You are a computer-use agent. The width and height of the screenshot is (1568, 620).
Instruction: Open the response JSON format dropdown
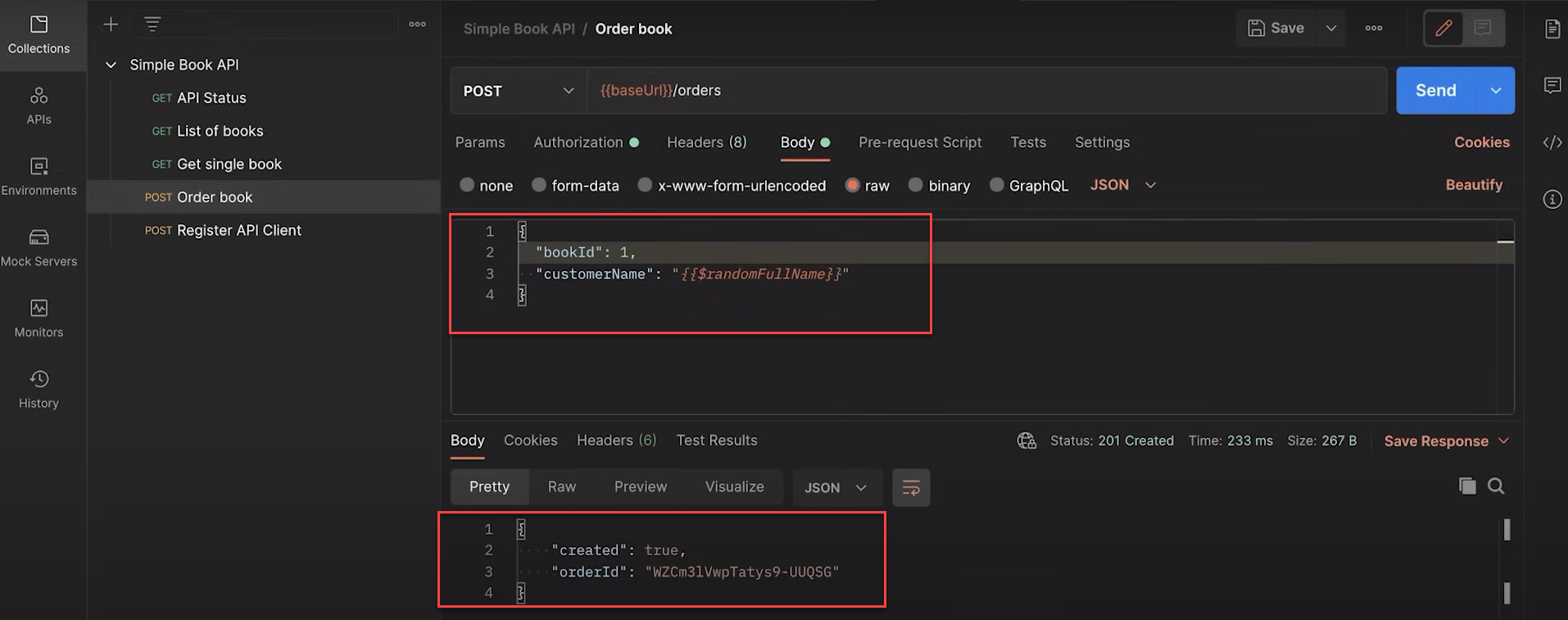pos(835,487)
